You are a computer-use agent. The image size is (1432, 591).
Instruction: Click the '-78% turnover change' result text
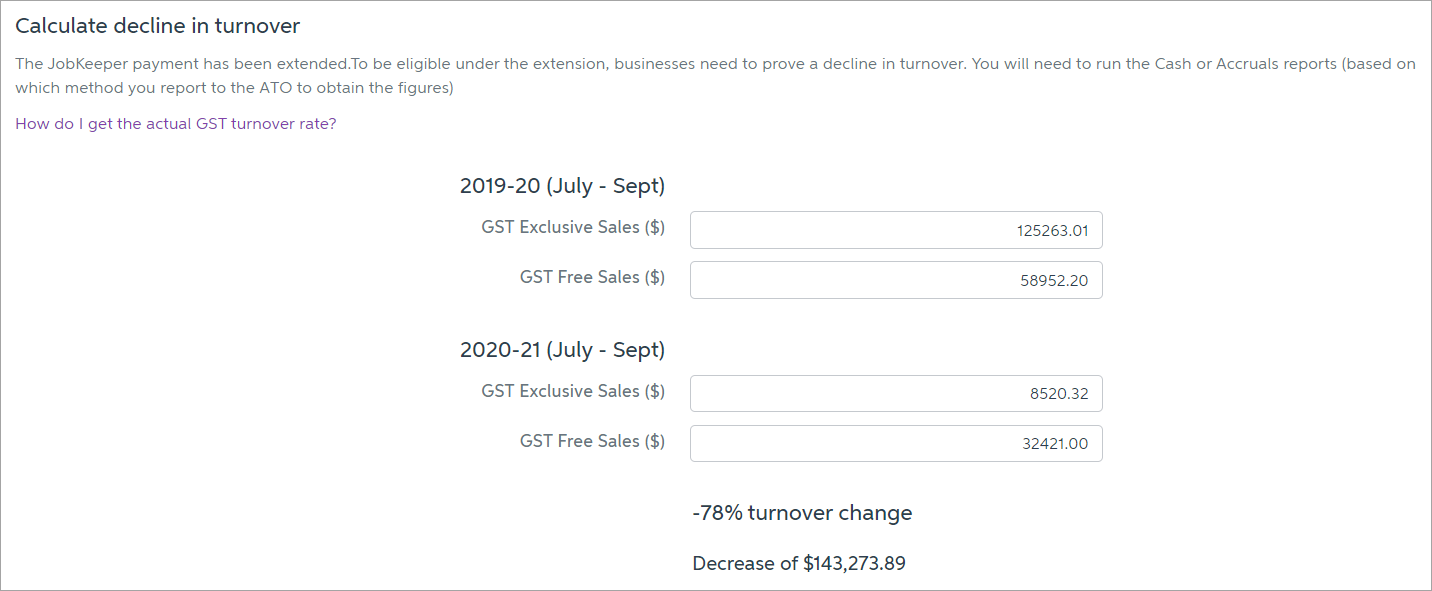[802, 513]
